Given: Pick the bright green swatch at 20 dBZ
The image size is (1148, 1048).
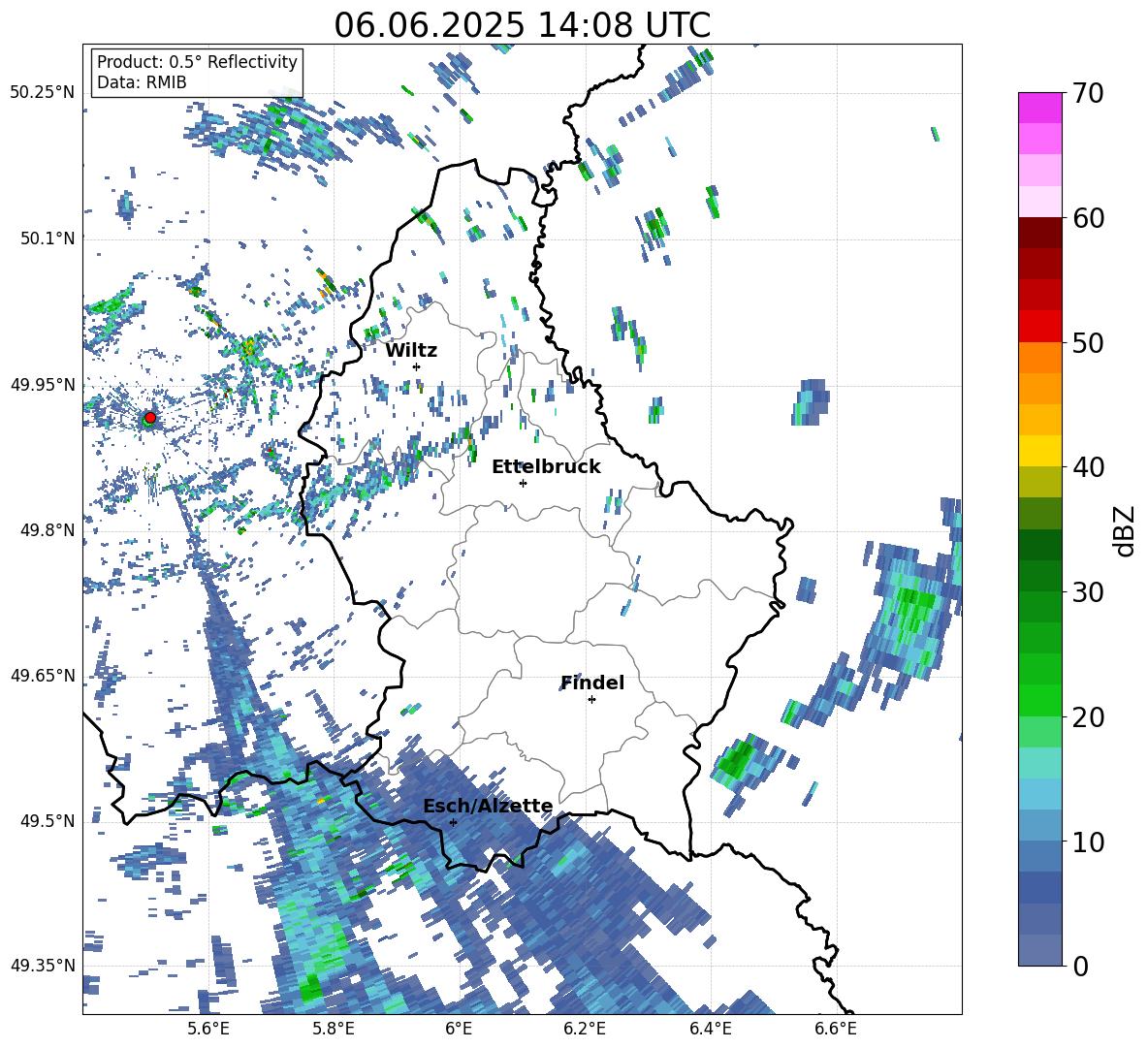Looking at the screenshot, I should tap(1039, 700).
